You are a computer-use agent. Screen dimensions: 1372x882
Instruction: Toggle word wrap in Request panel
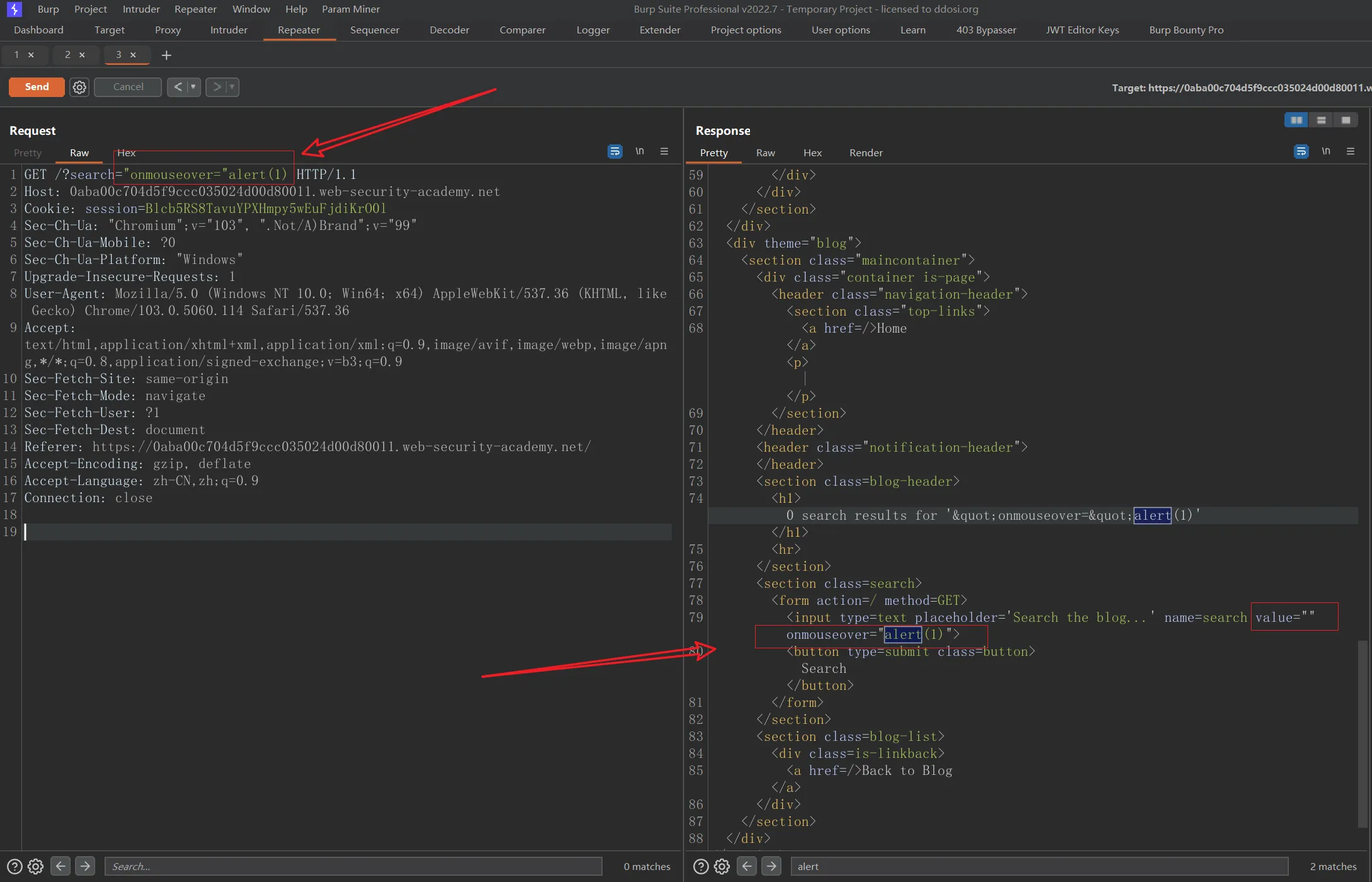point(614,152)
